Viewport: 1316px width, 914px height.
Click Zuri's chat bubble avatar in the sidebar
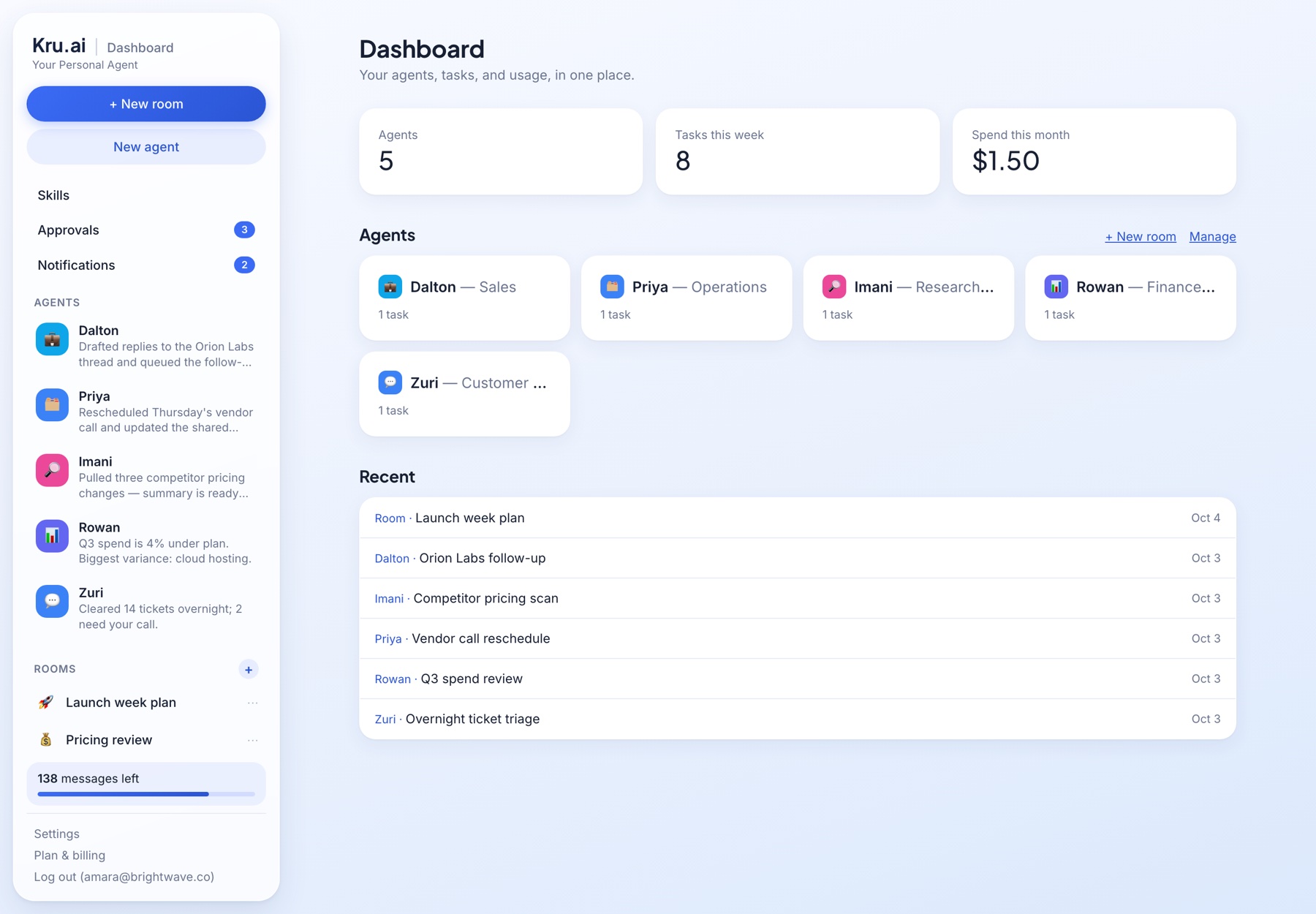tap(52, 601)
